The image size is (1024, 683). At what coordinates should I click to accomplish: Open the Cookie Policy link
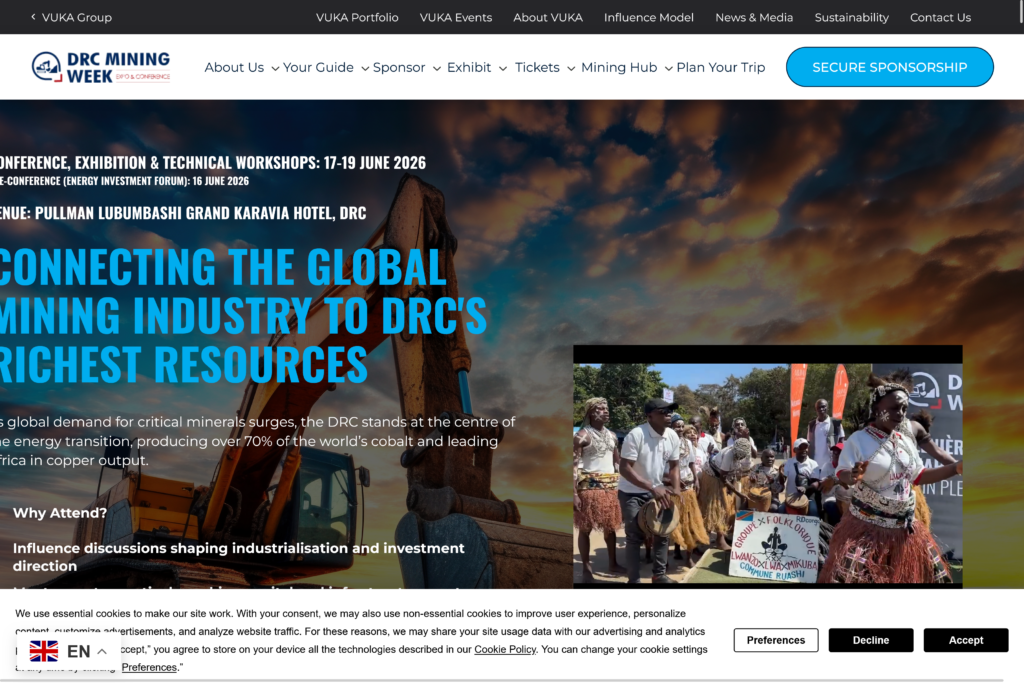505,649
